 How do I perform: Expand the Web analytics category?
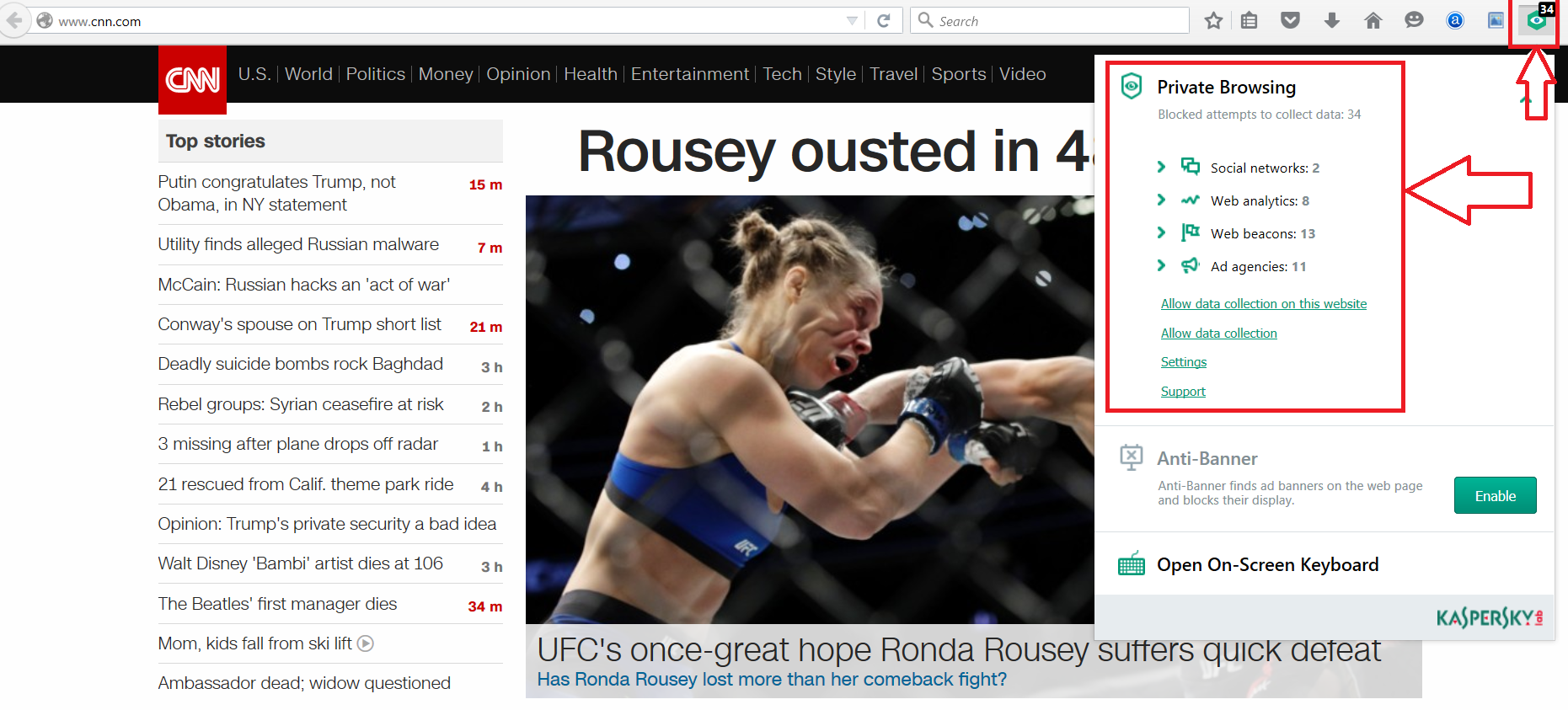point(1161,200)
